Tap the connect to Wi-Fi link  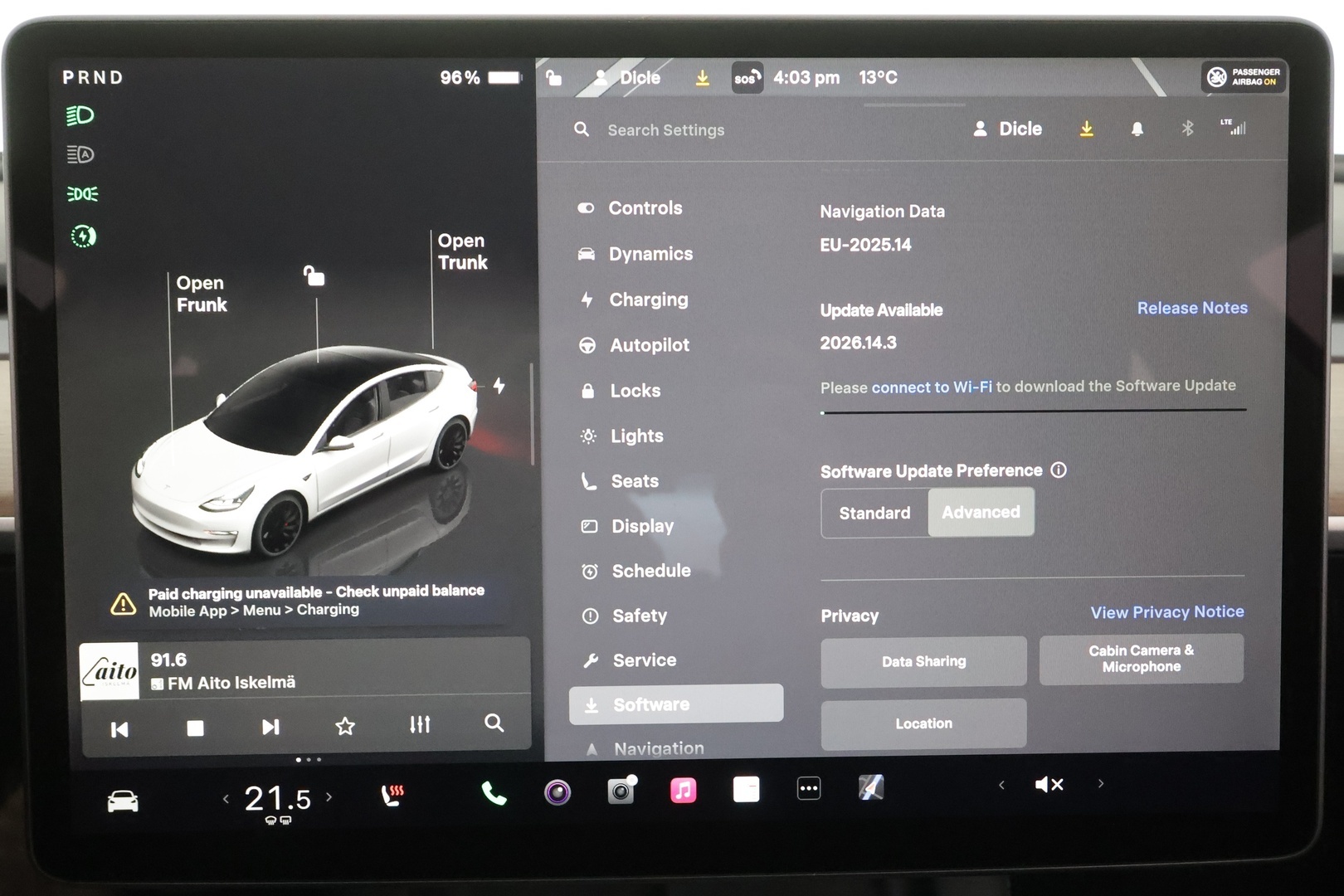pyautogui.click(x=931, y=387)
